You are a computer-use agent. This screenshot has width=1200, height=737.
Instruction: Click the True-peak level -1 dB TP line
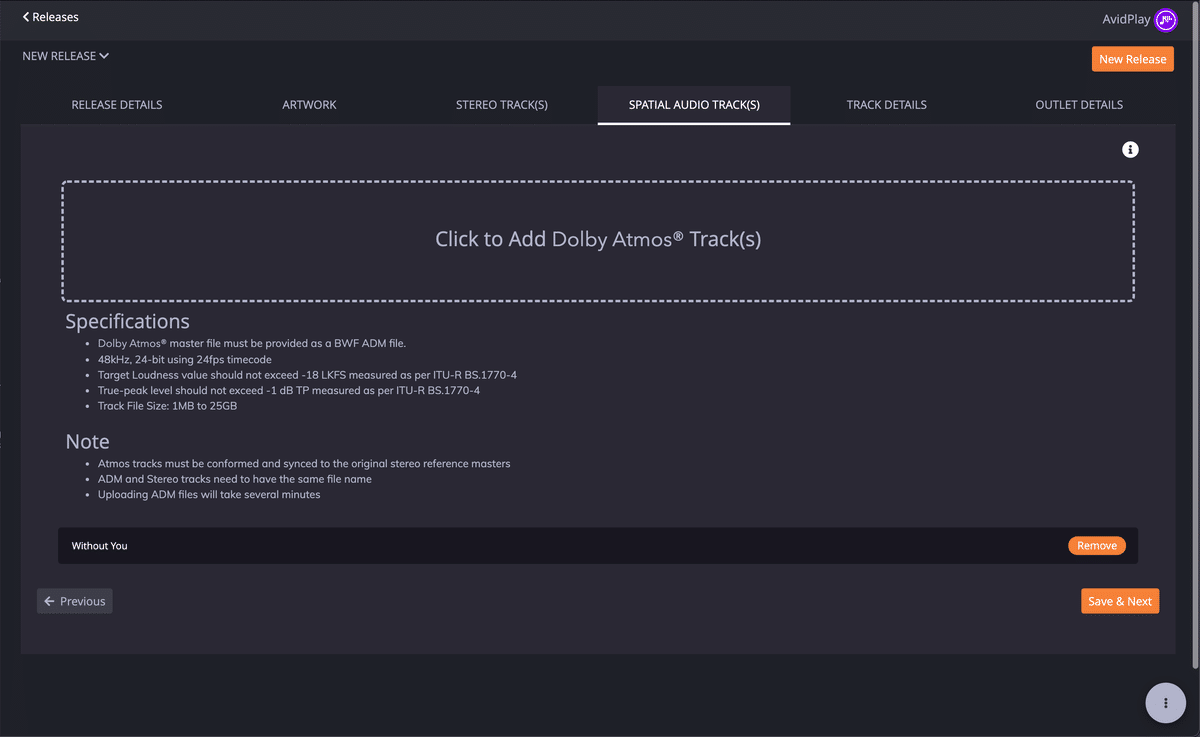click(x=289, y=390)
